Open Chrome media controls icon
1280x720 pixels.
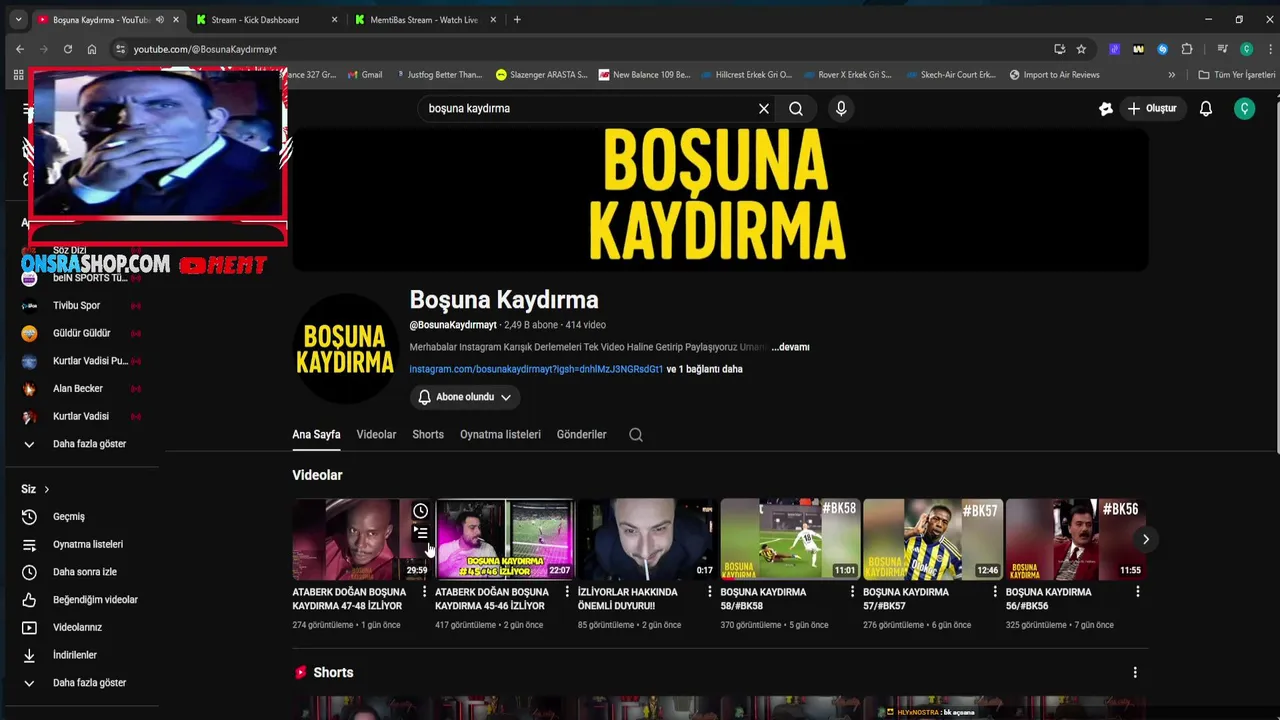(x=1222, y=49)
